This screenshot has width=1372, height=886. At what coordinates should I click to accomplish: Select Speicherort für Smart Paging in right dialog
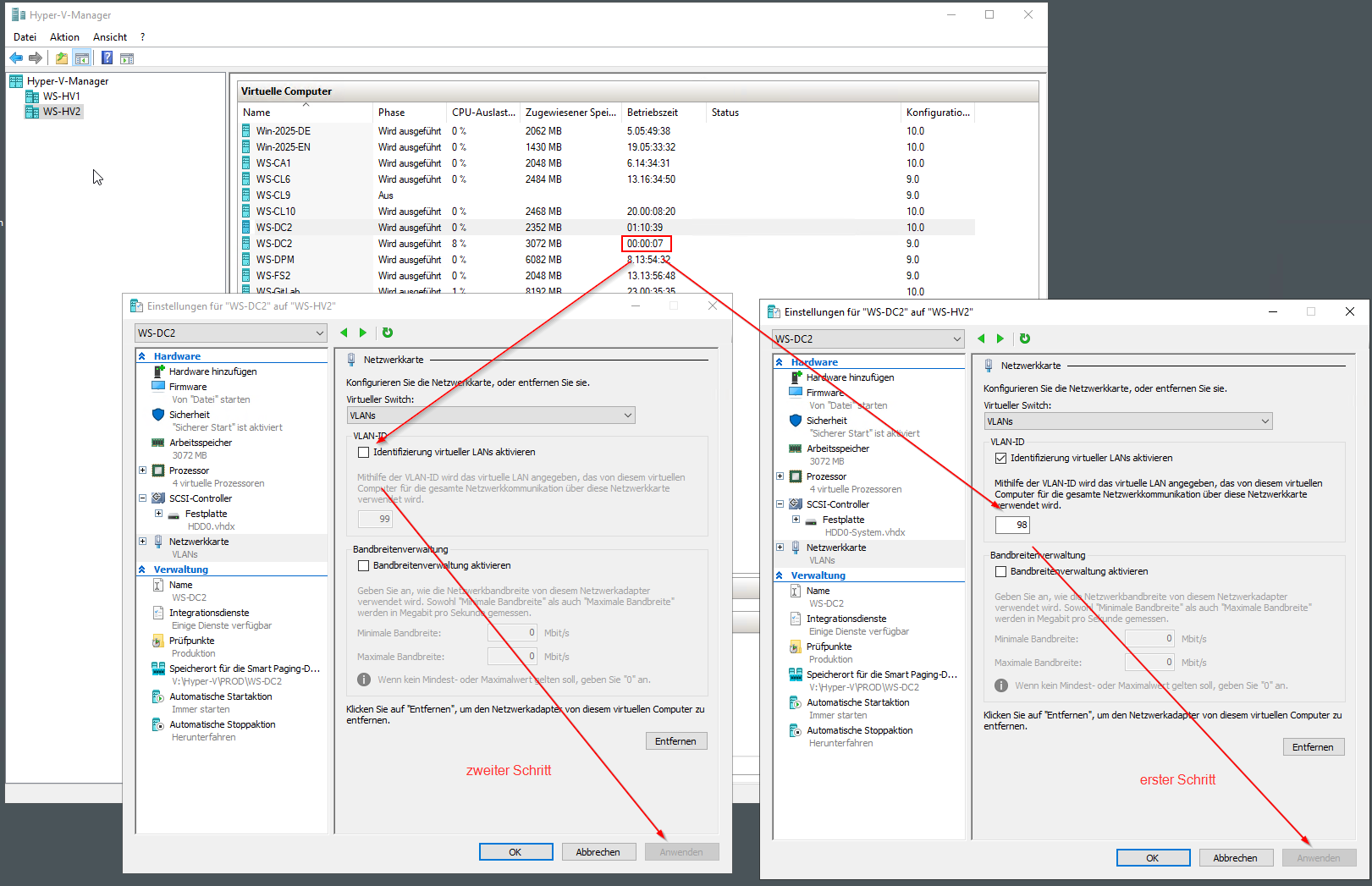click(881, 674)
